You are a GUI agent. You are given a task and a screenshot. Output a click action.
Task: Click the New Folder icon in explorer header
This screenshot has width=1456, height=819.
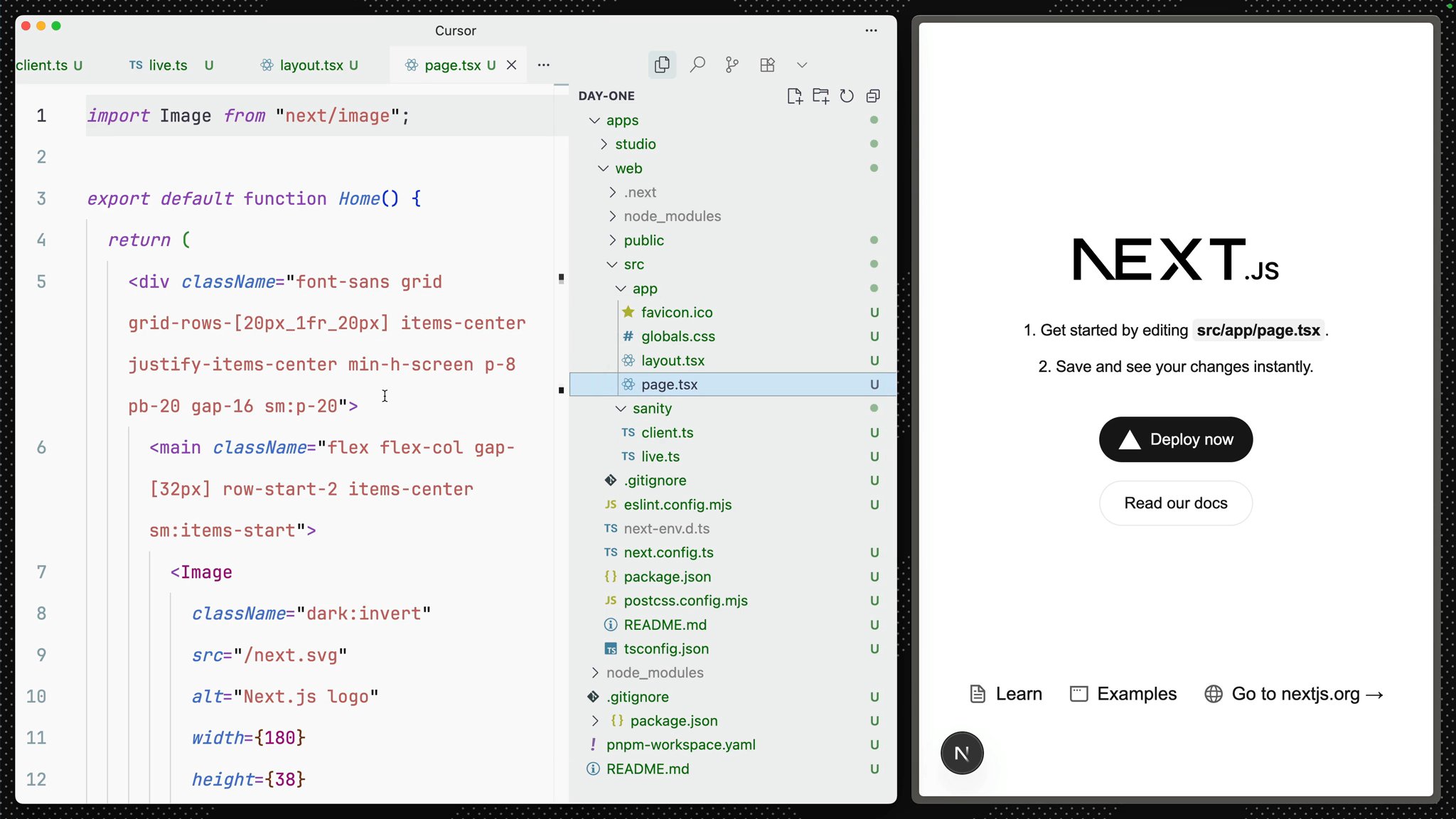(x=821, y=96)
